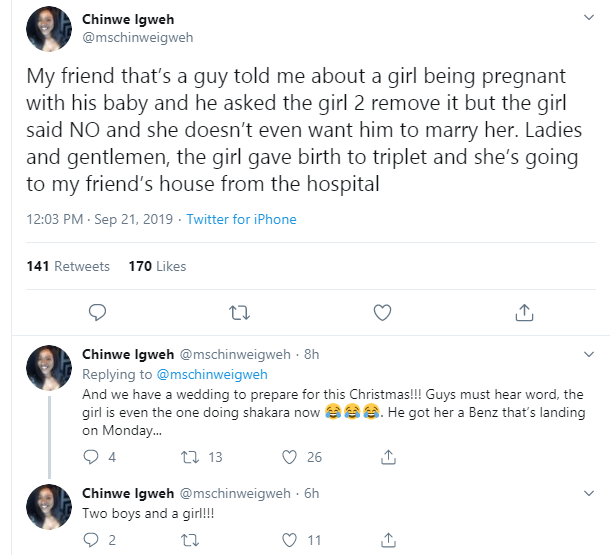The image size is (610, 555).
Task: Reply to the wedding Christmas tweet
Action: 91,457
